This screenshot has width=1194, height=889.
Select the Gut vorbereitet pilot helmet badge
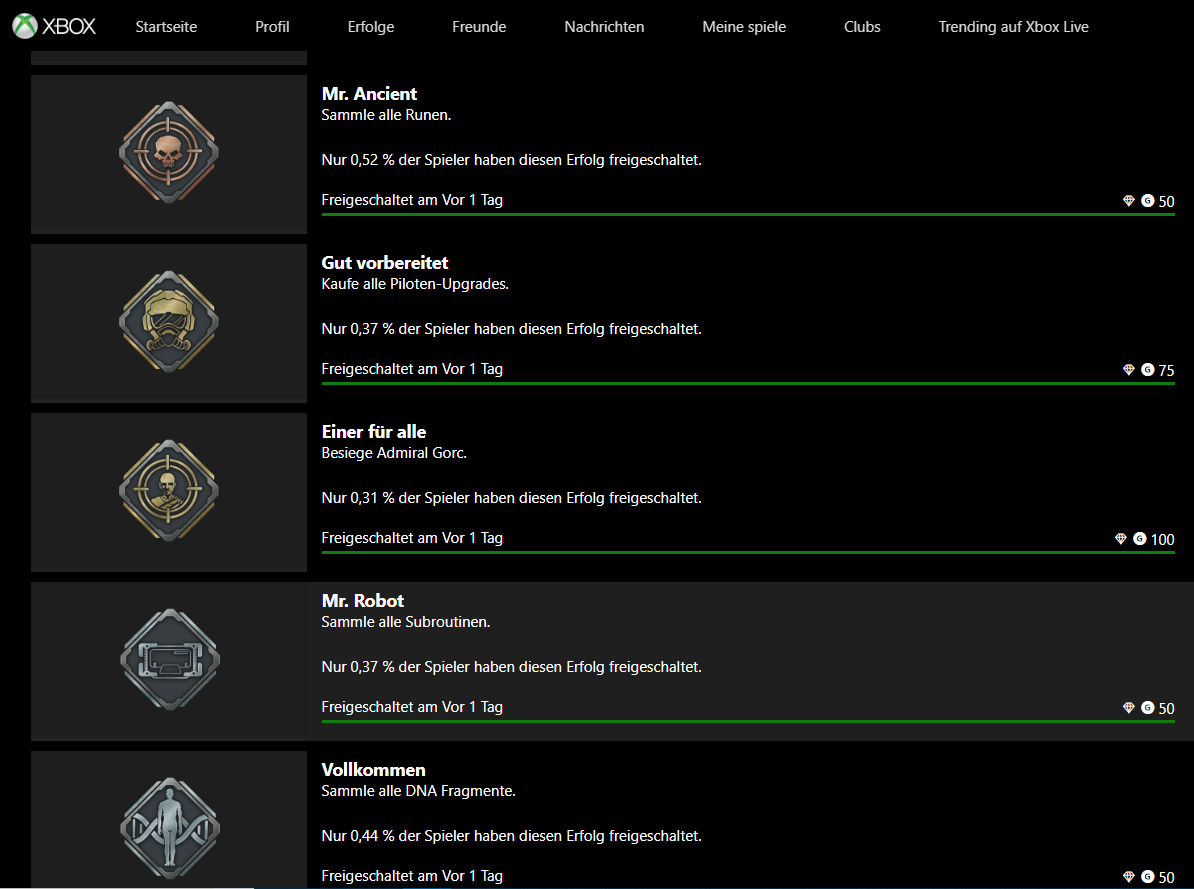click(169, 321)
